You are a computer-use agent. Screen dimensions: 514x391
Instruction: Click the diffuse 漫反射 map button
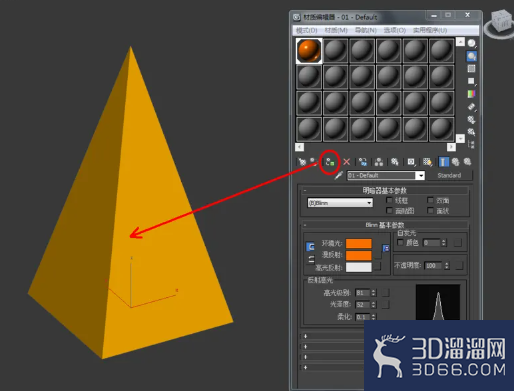(378, 255)
